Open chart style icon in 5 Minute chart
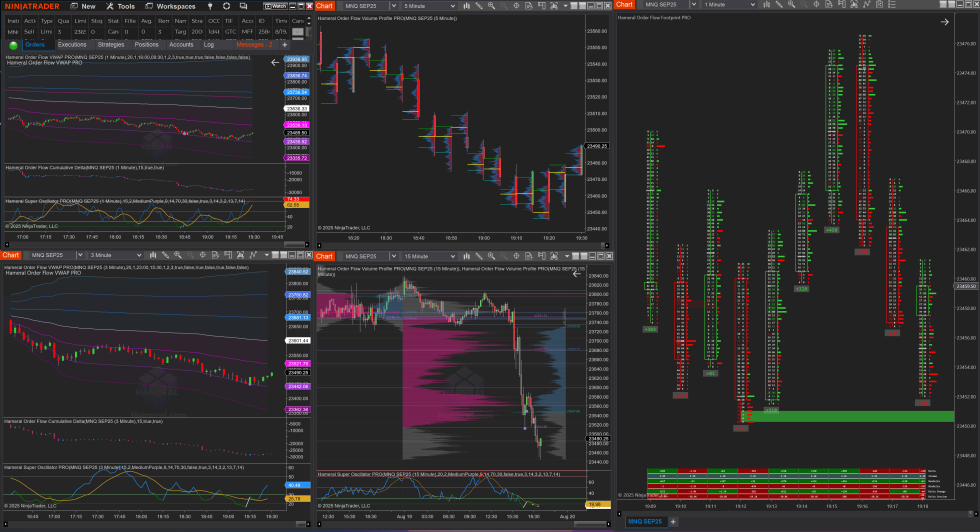980x532 pixels. point(466,6)
